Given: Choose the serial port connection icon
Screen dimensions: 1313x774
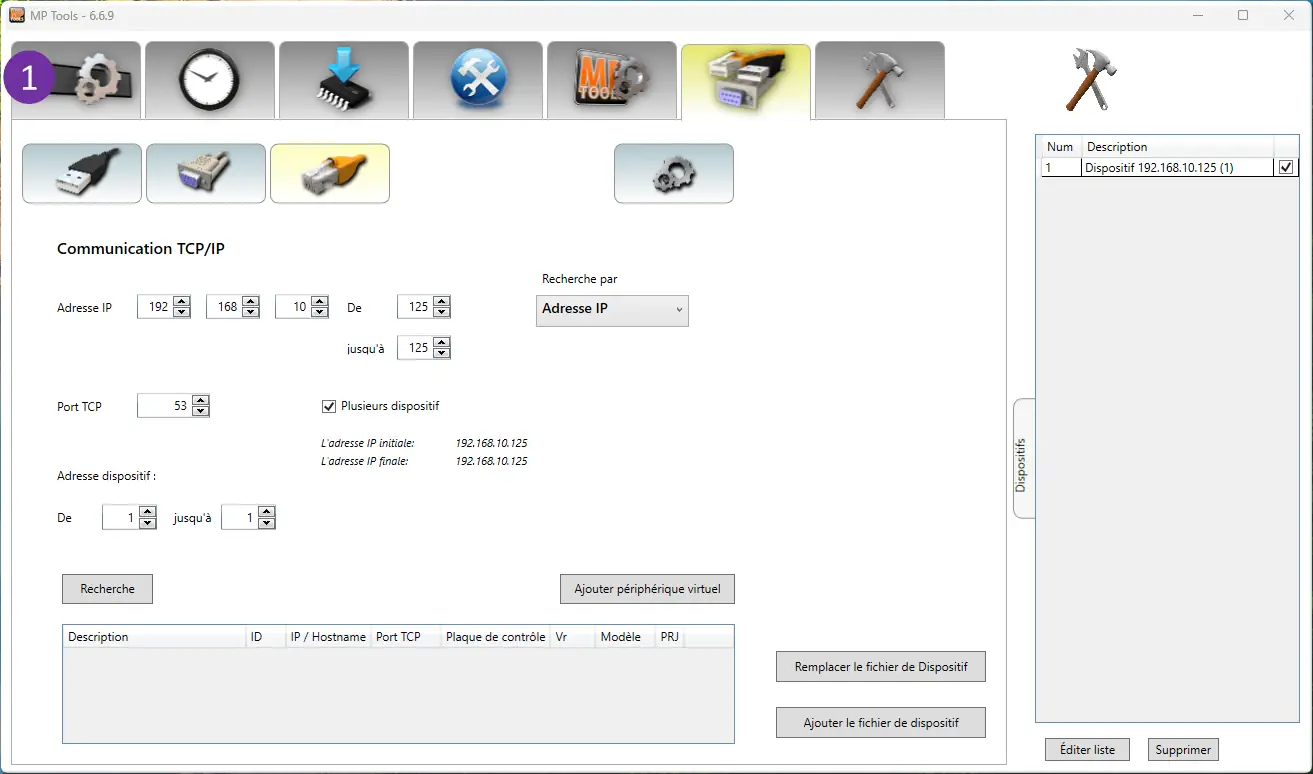Looking at the screenshot, I should click(x=206, y=173).
